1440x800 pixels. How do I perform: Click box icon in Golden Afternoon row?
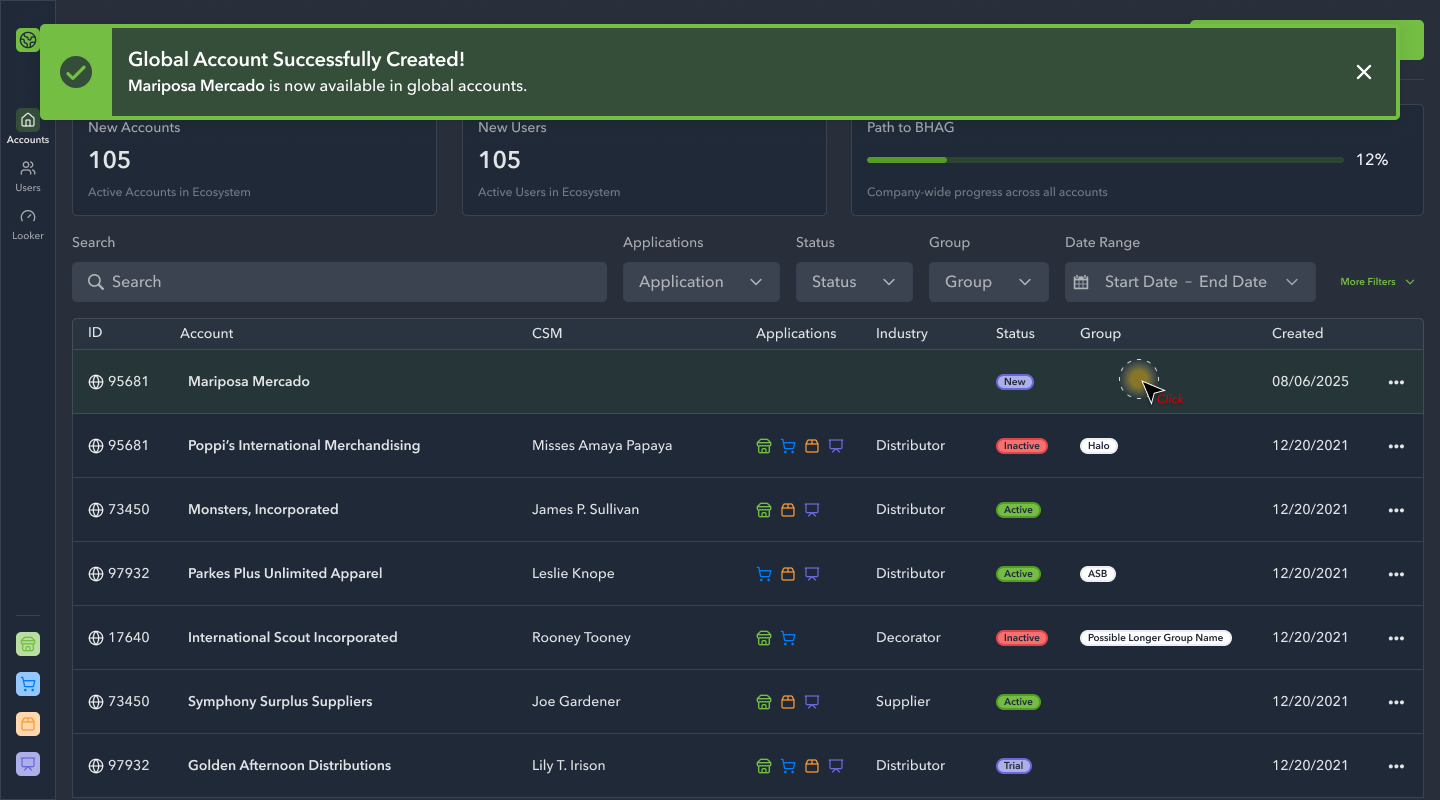coord(812,766)
